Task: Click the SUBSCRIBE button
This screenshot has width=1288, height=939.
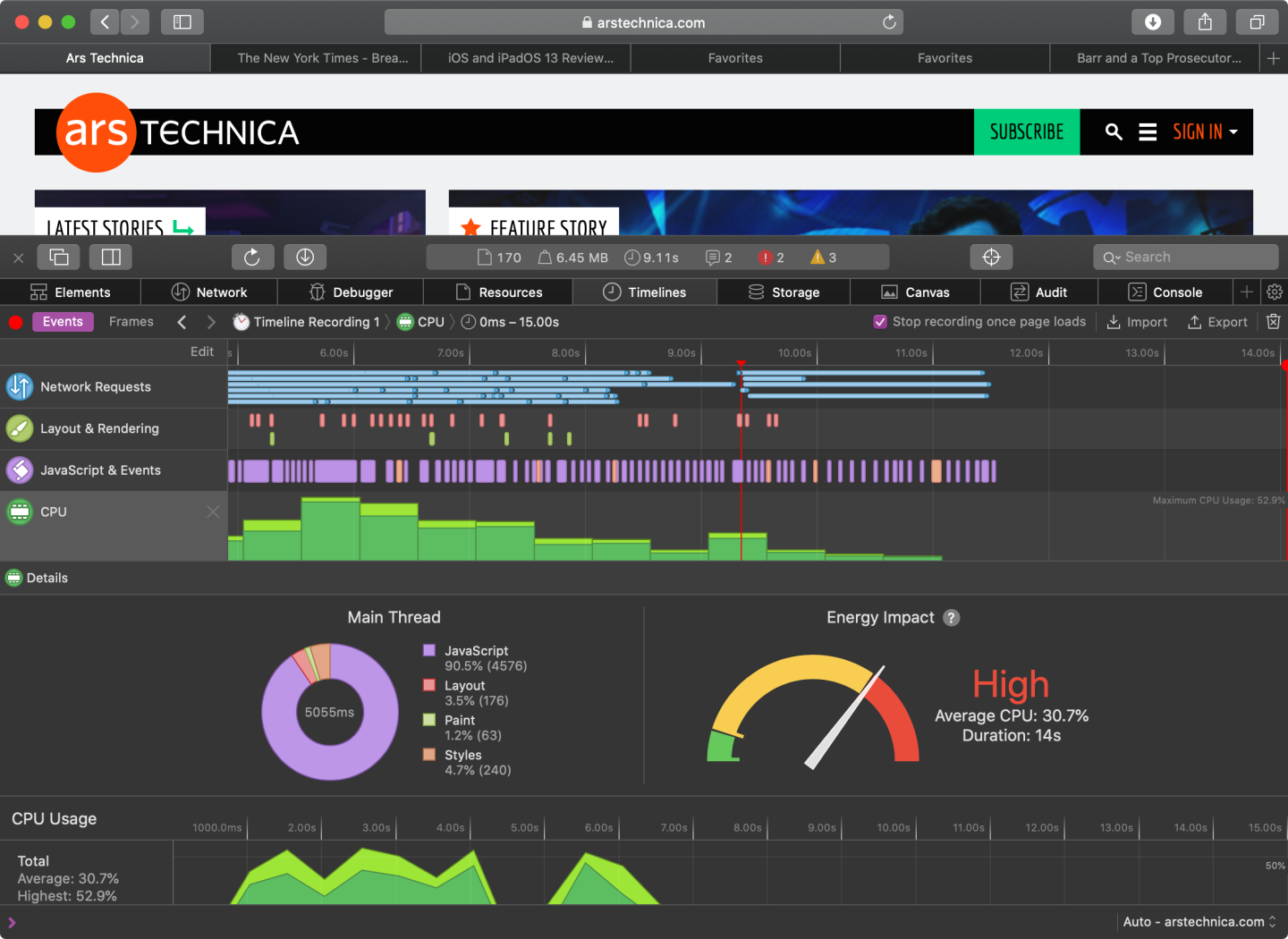Action: click(1026, 132)
